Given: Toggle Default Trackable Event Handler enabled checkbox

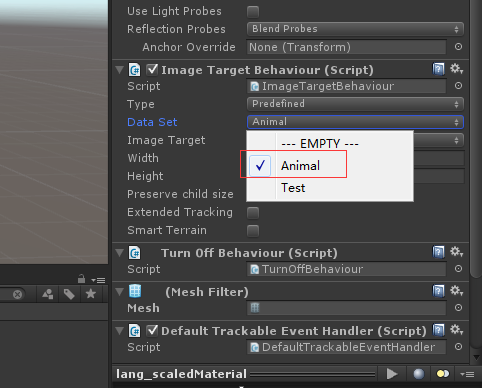Looking at the screenshot, I should [x=152, y=330].
